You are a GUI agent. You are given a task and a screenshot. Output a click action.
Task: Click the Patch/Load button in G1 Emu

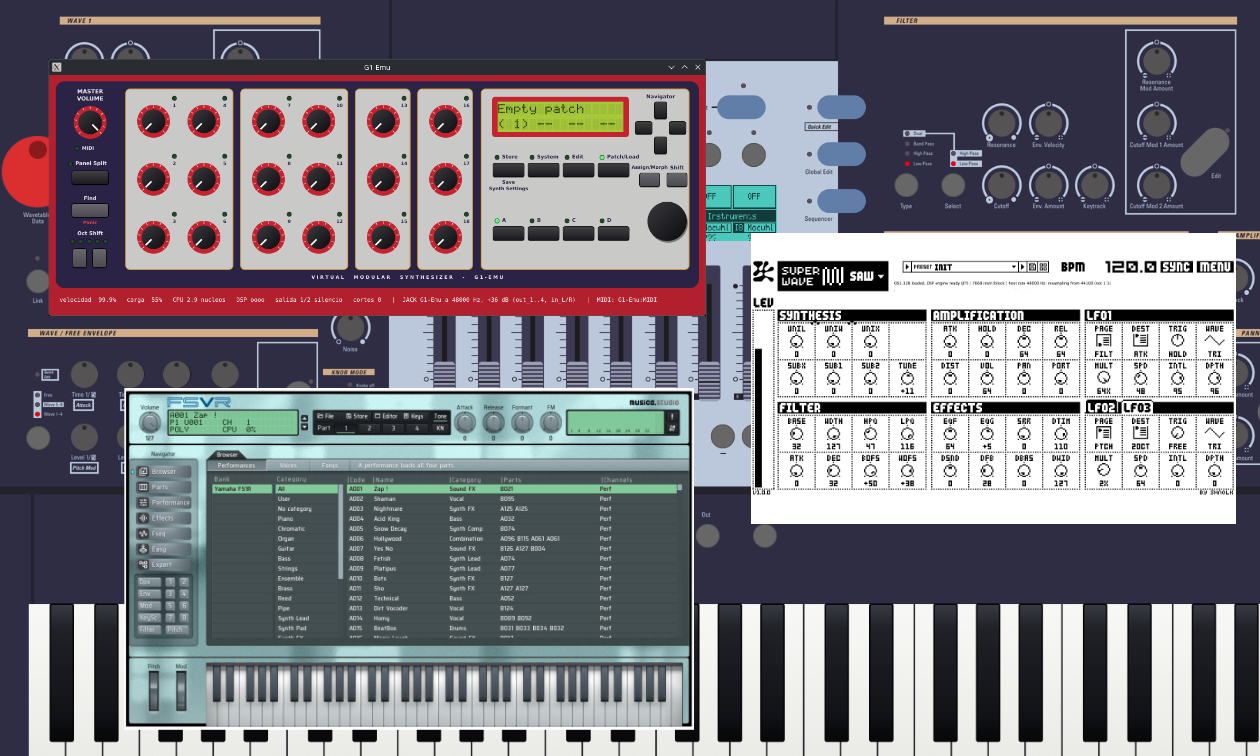pyautogui.click(x=613, y=170)
